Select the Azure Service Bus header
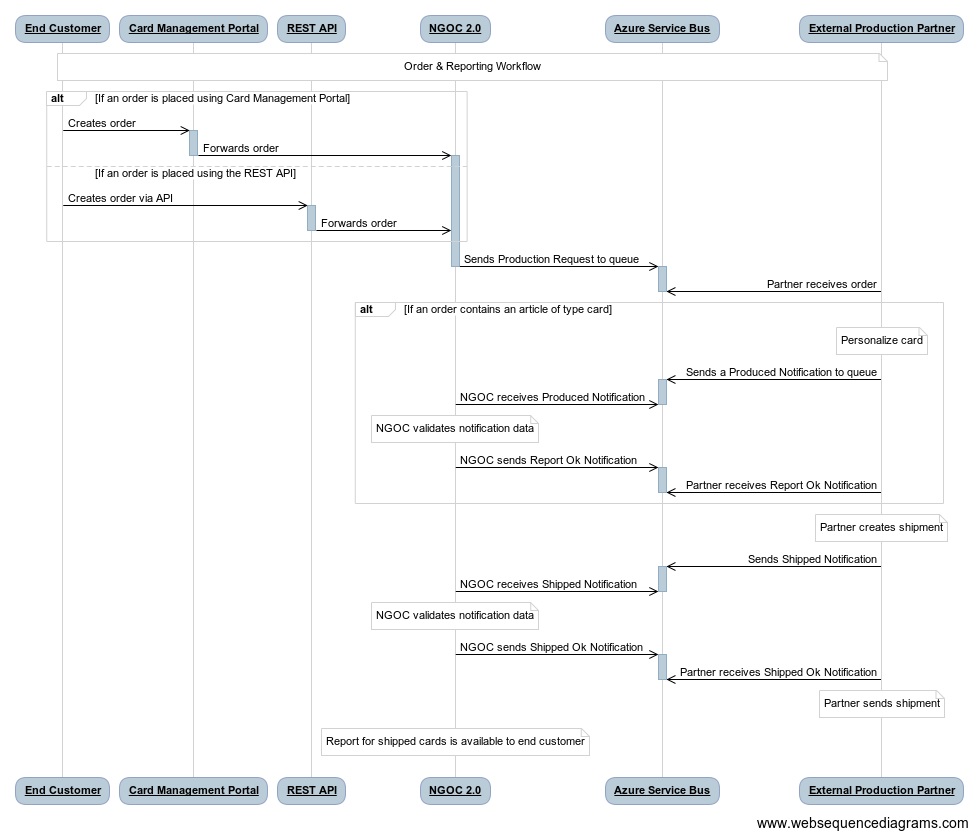 [x=662, y=28]
